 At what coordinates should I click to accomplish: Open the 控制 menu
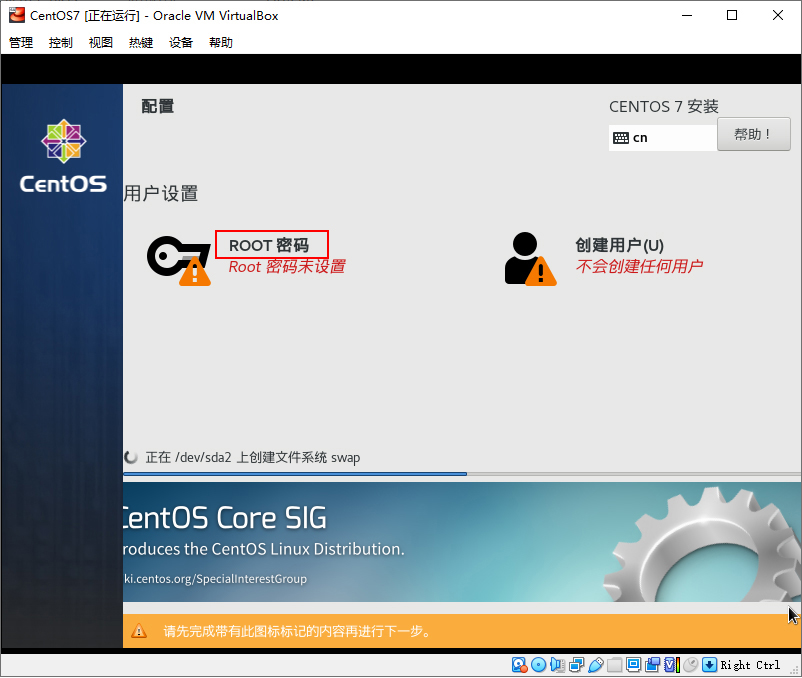59,42
